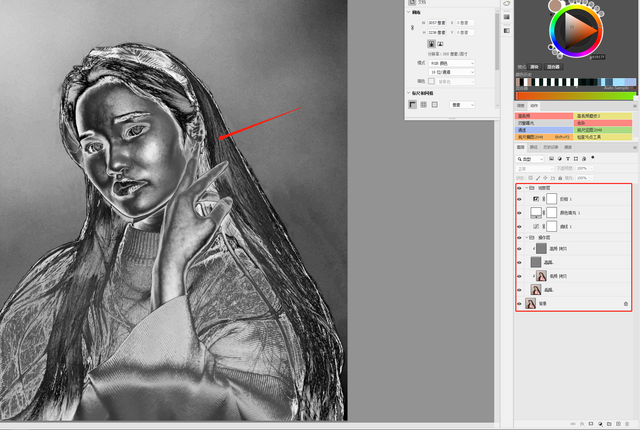Hide the 背景 (Background) layer via its eye icon
The image size is (640, 430).
[x=519, y=303]
